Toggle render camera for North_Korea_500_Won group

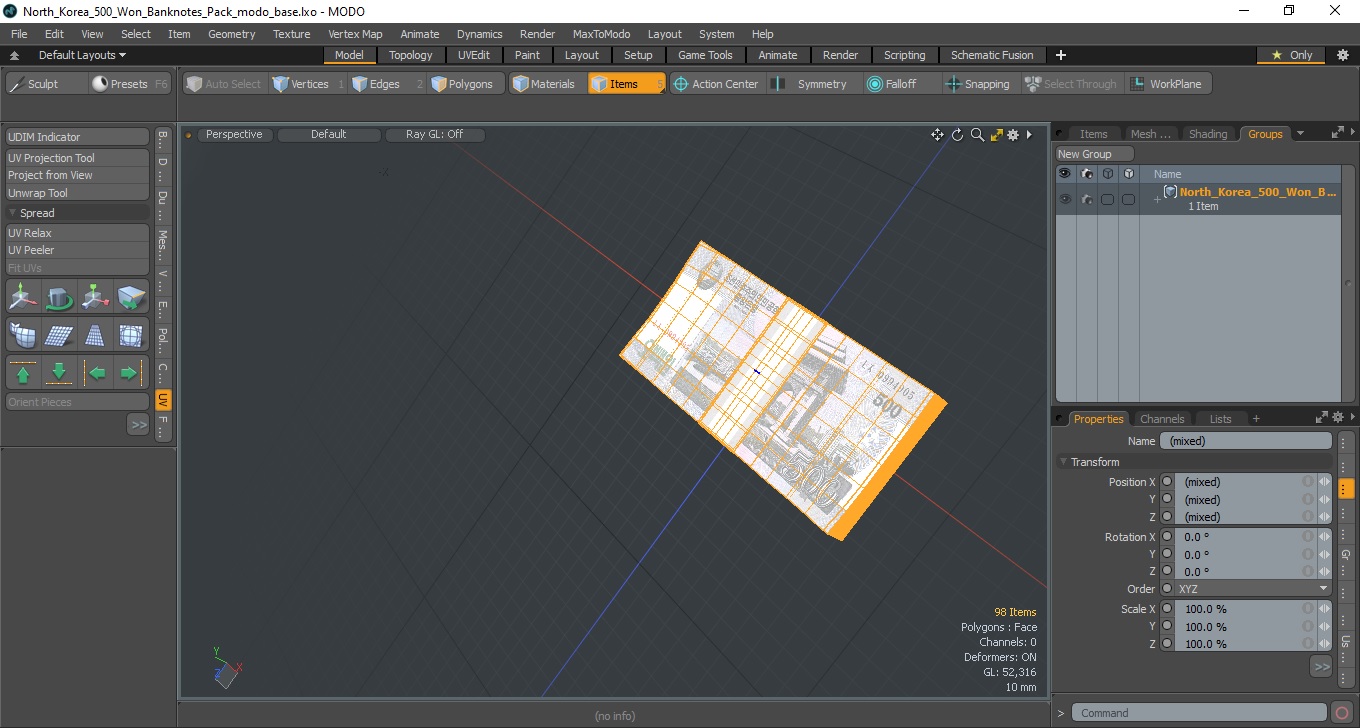coord(1087,199)
